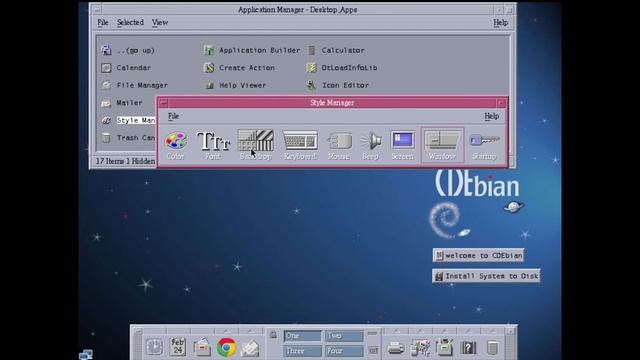Open Beep settings in Style Manager

[371, 145]
